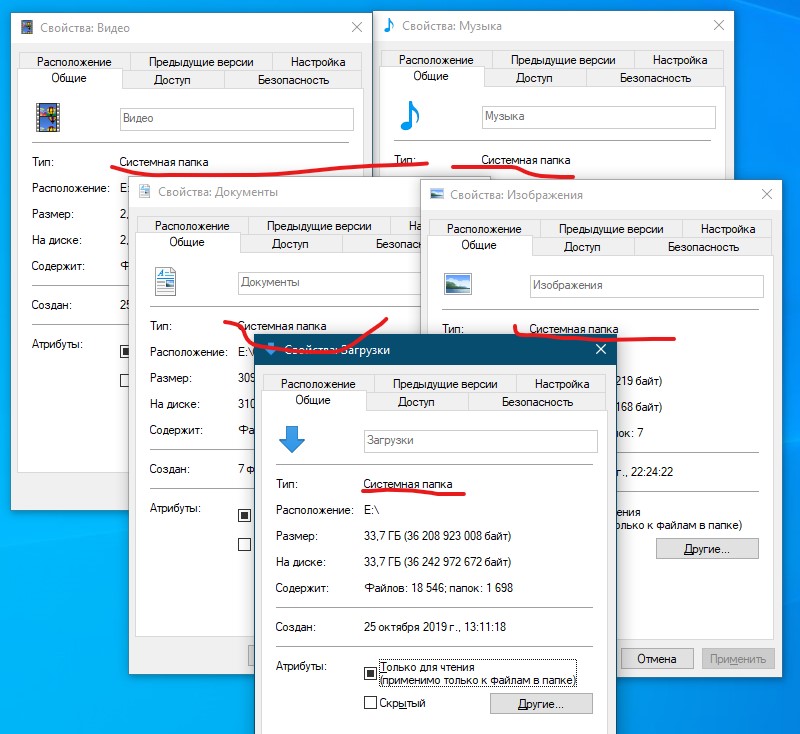Open Безопасность tab in Музыка window
This screenshot has height=734, width=800.
[x=656, y=78]
